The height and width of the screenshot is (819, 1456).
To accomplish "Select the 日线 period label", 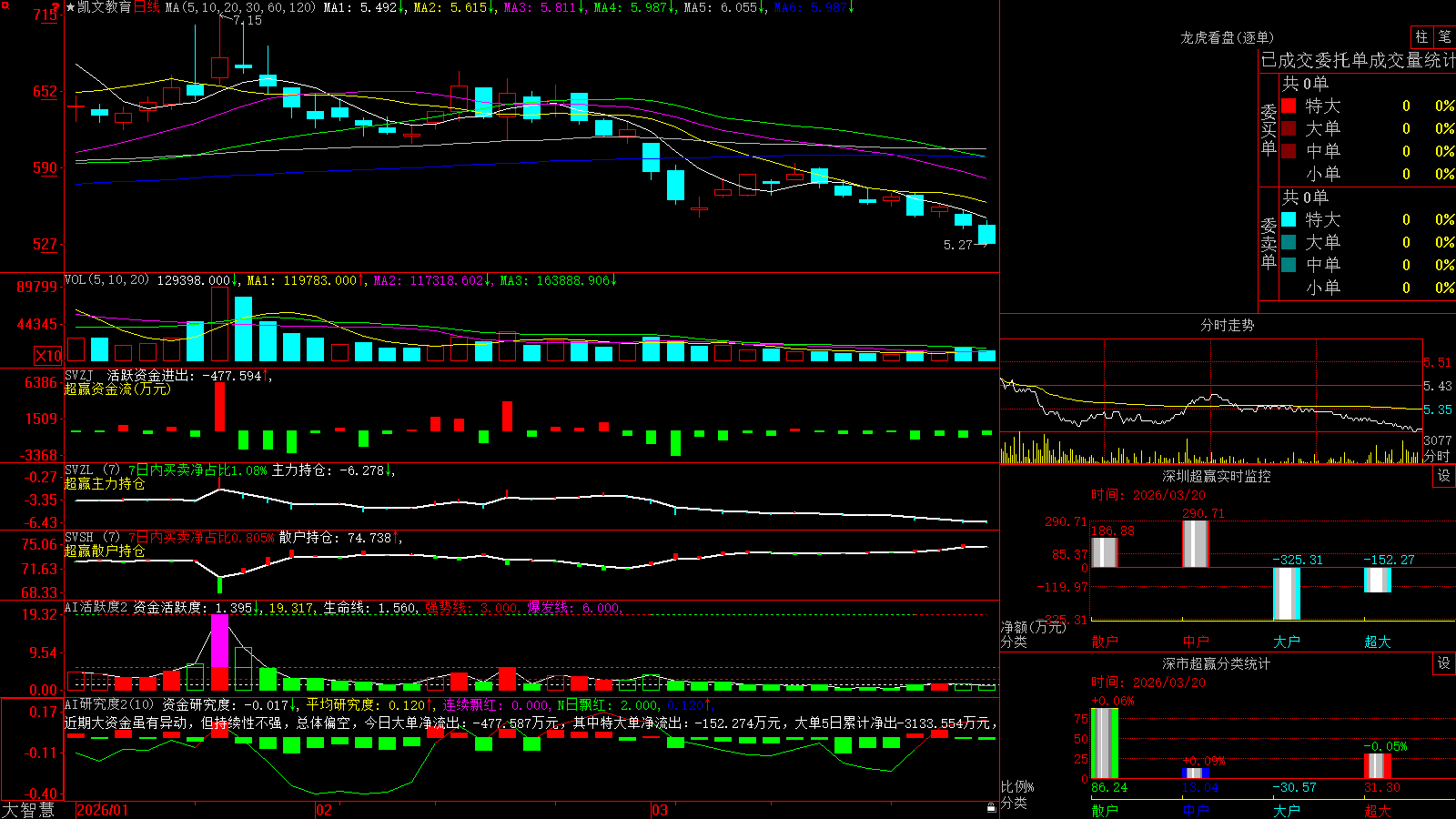I will pyautogui.click(x=147, y=7).
